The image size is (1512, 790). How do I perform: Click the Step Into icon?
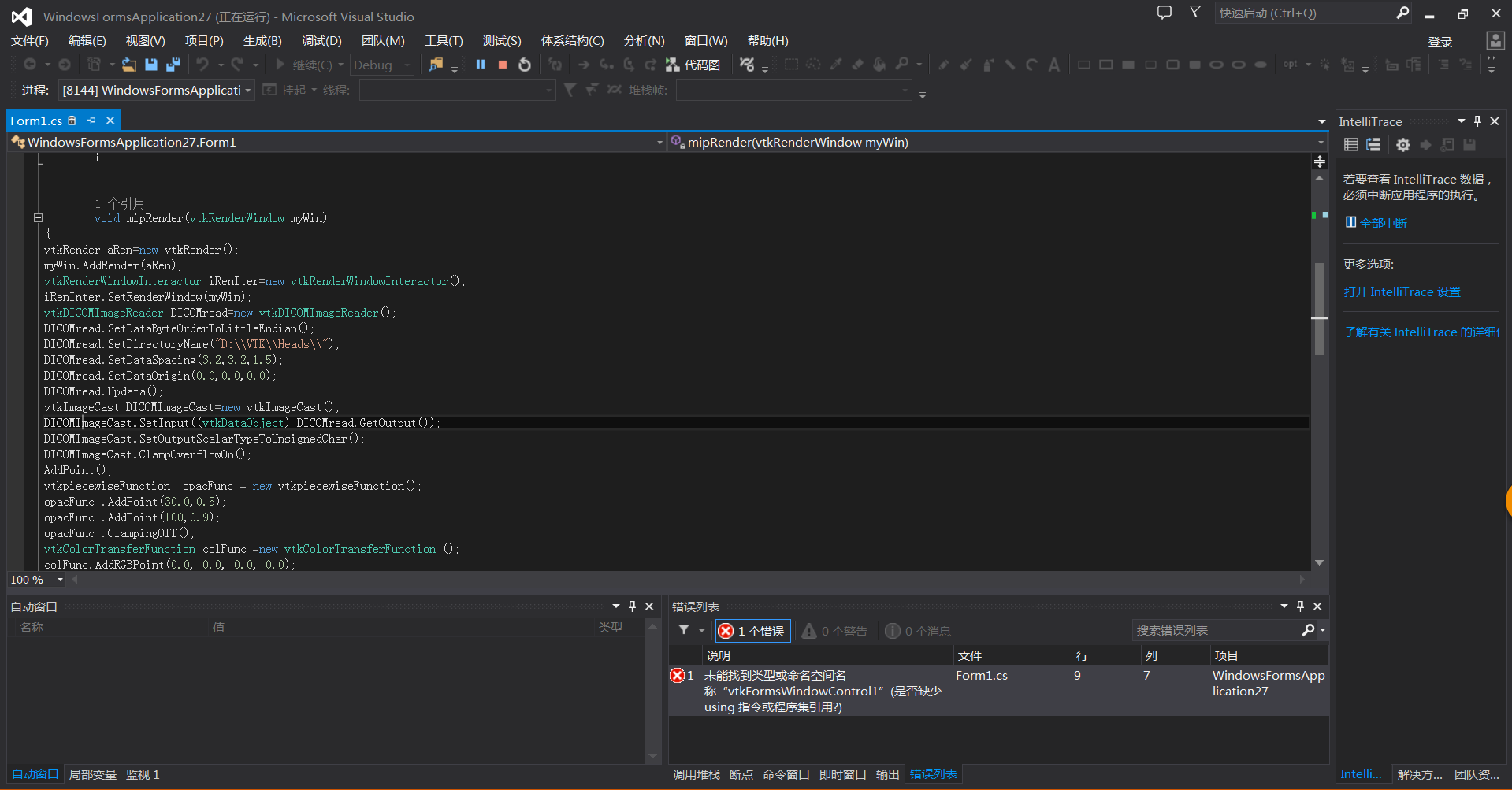(x=606, y=65)
